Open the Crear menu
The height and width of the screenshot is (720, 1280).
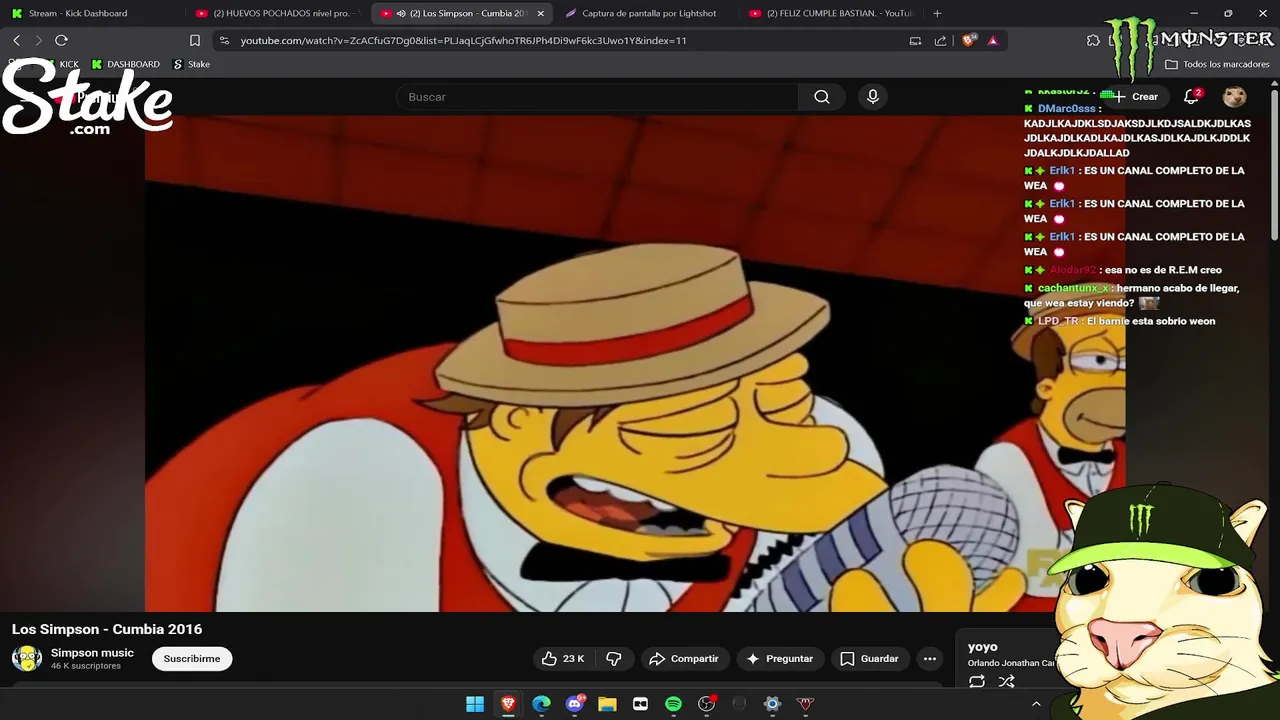1135,97
